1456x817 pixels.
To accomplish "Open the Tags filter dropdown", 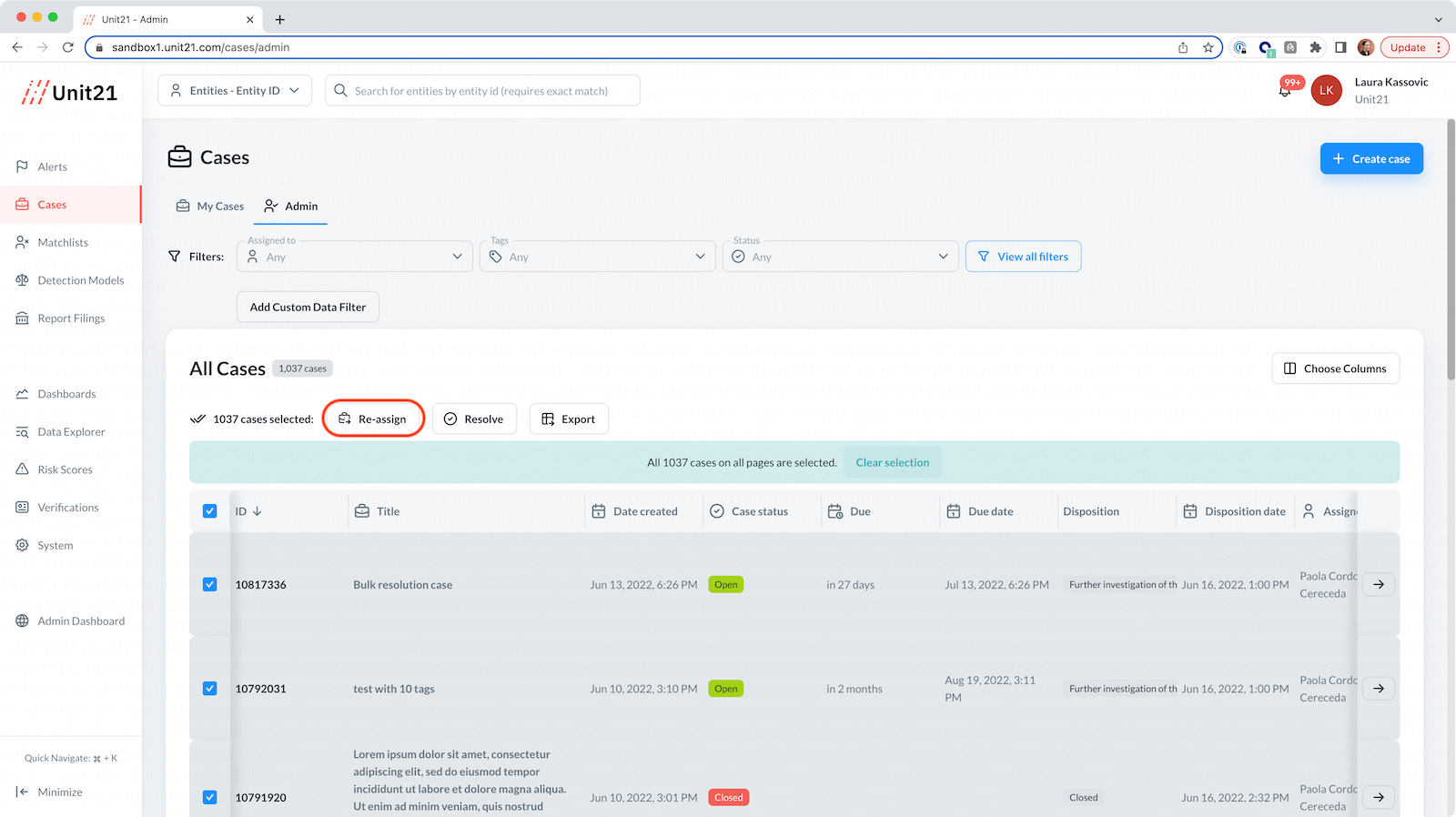I will point(598,257).
